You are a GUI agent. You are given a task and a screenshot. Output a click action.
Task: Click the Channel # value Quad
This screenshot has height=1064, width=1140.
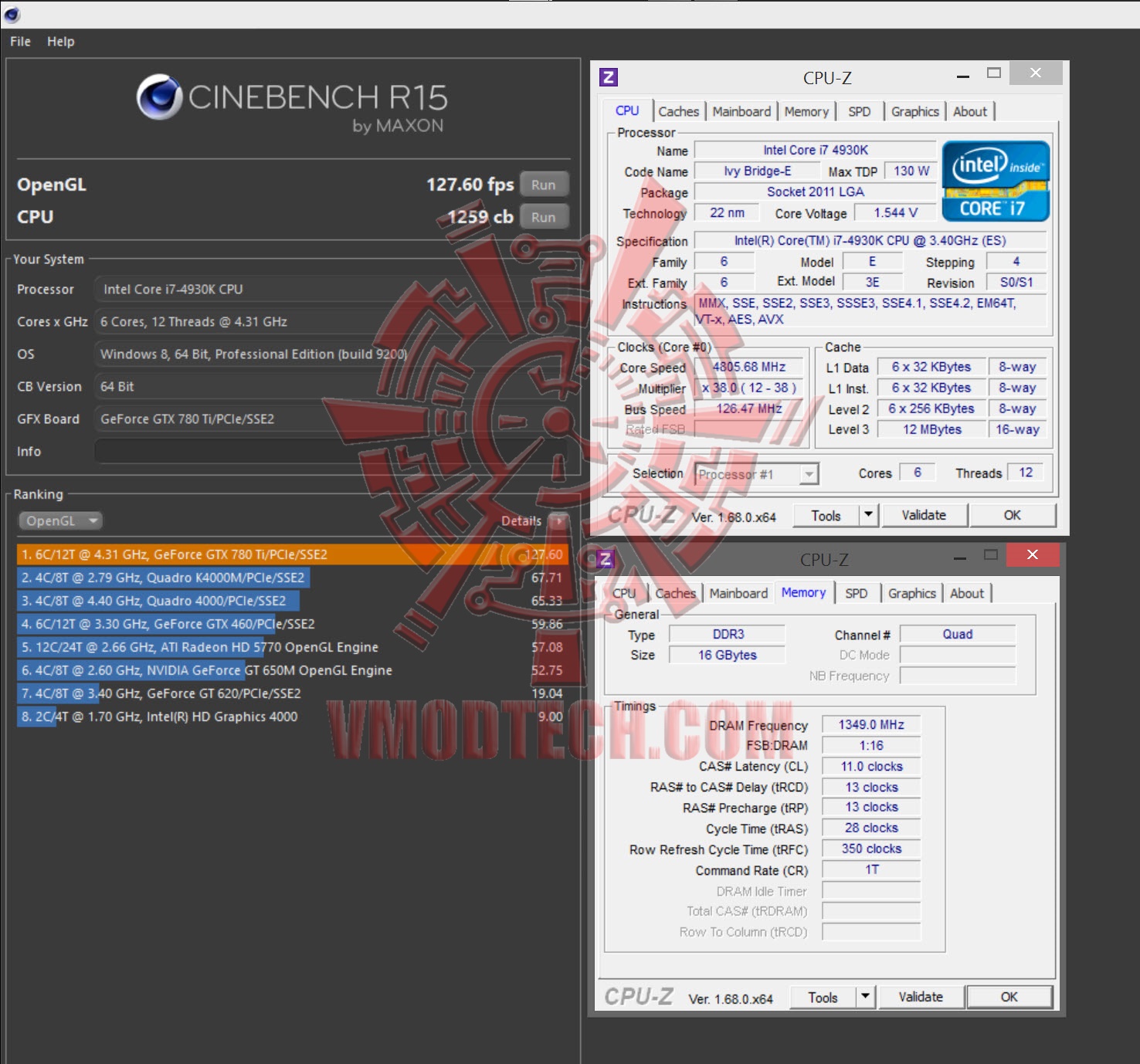pyautogui.click(x=958, y=635)
